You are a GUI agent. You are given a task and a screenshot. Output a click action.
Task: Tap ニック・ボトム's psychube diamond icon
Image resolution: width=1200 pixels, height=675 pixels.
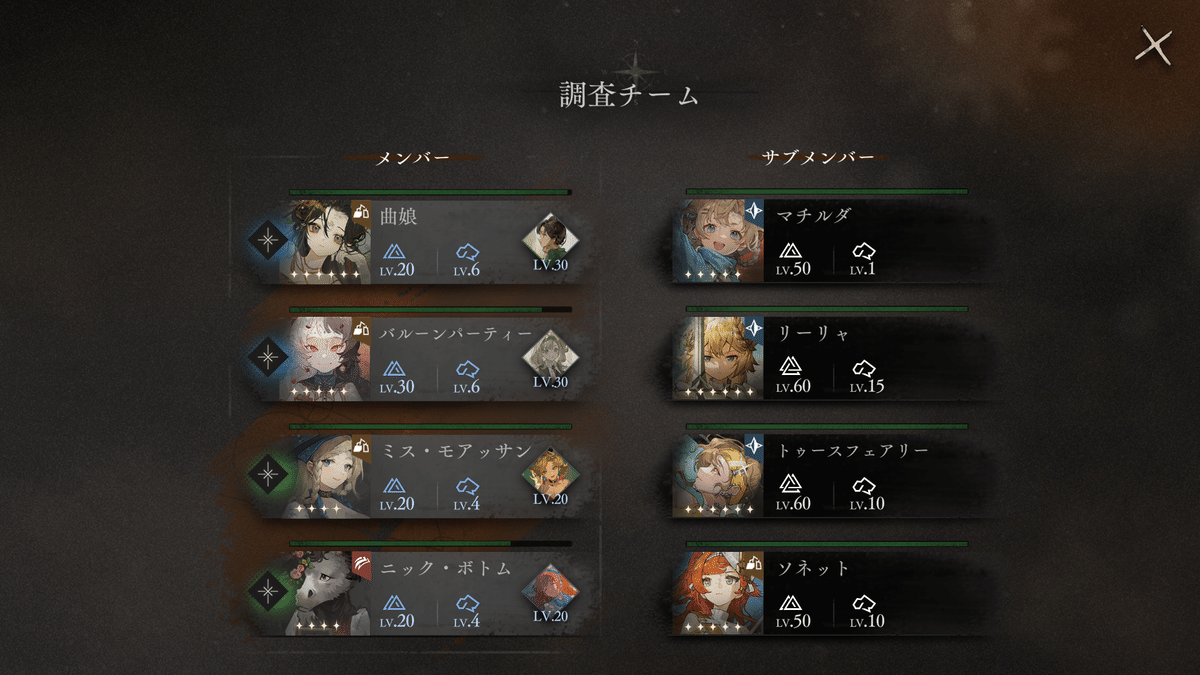pyautogui.click(x=549, y=594)
